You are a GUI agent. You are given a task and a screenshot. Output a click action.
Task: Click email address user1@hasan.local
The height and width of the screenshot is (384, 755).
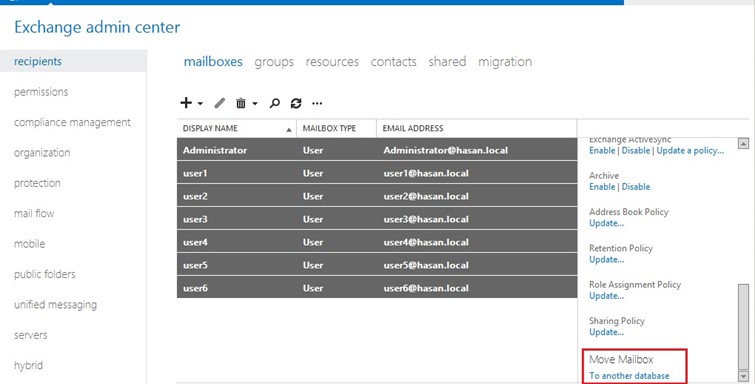[x=426, y=173]
